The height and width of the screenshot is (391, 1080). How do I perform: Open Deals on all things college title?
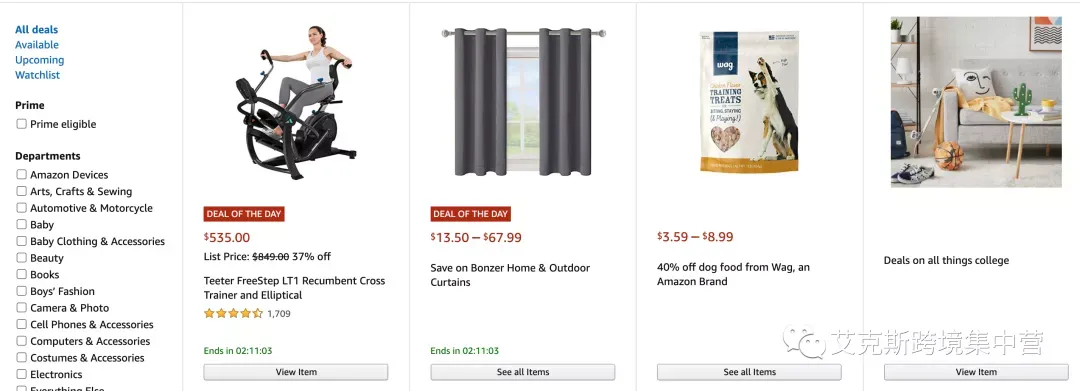coord(946,260)
